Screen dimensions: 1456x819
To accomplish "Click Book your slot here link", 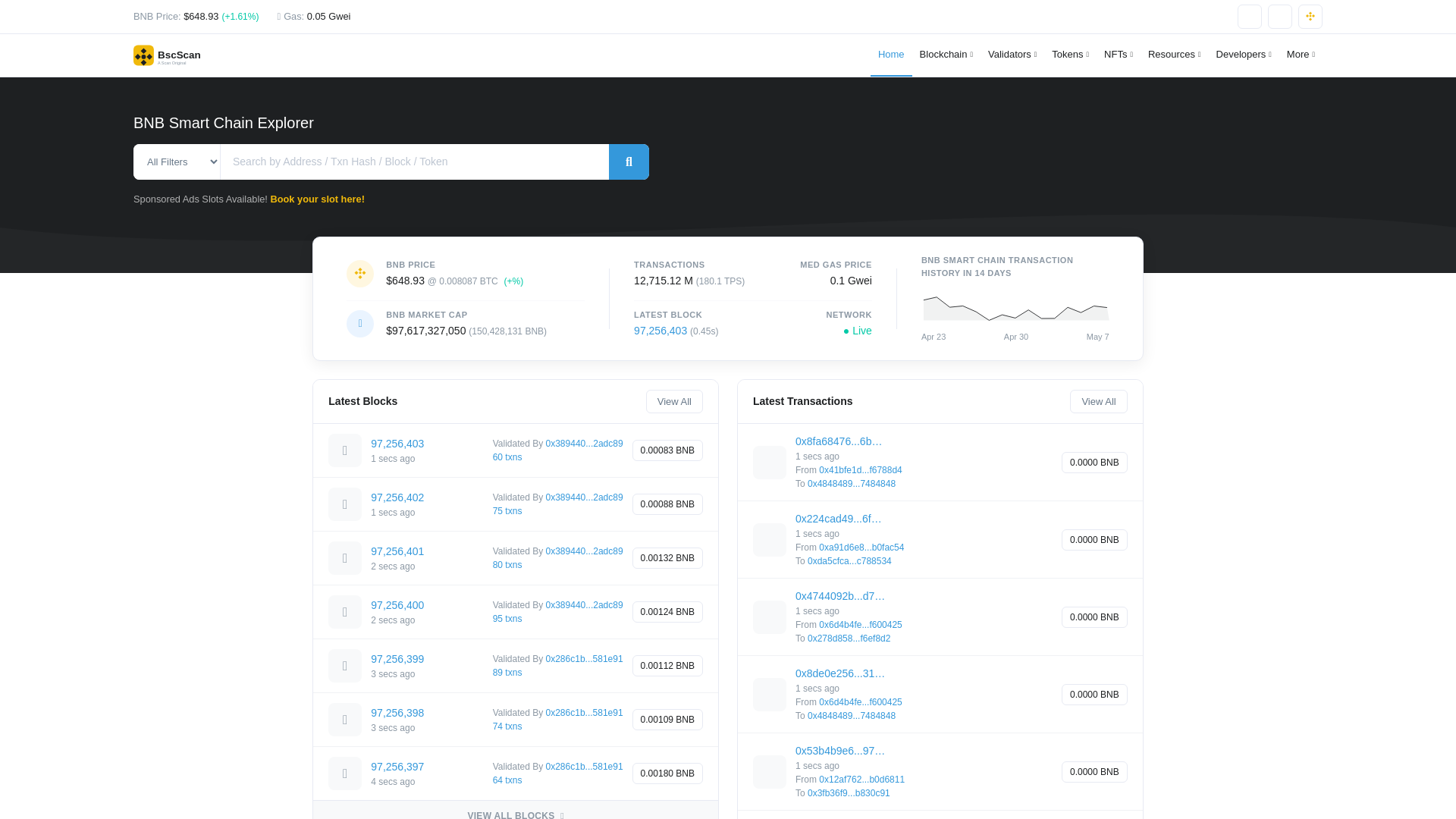I will [317, 199].
